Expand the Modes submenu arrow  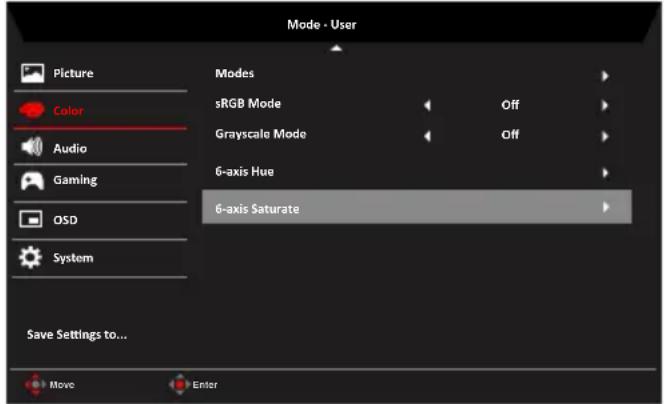pos(605,76)
